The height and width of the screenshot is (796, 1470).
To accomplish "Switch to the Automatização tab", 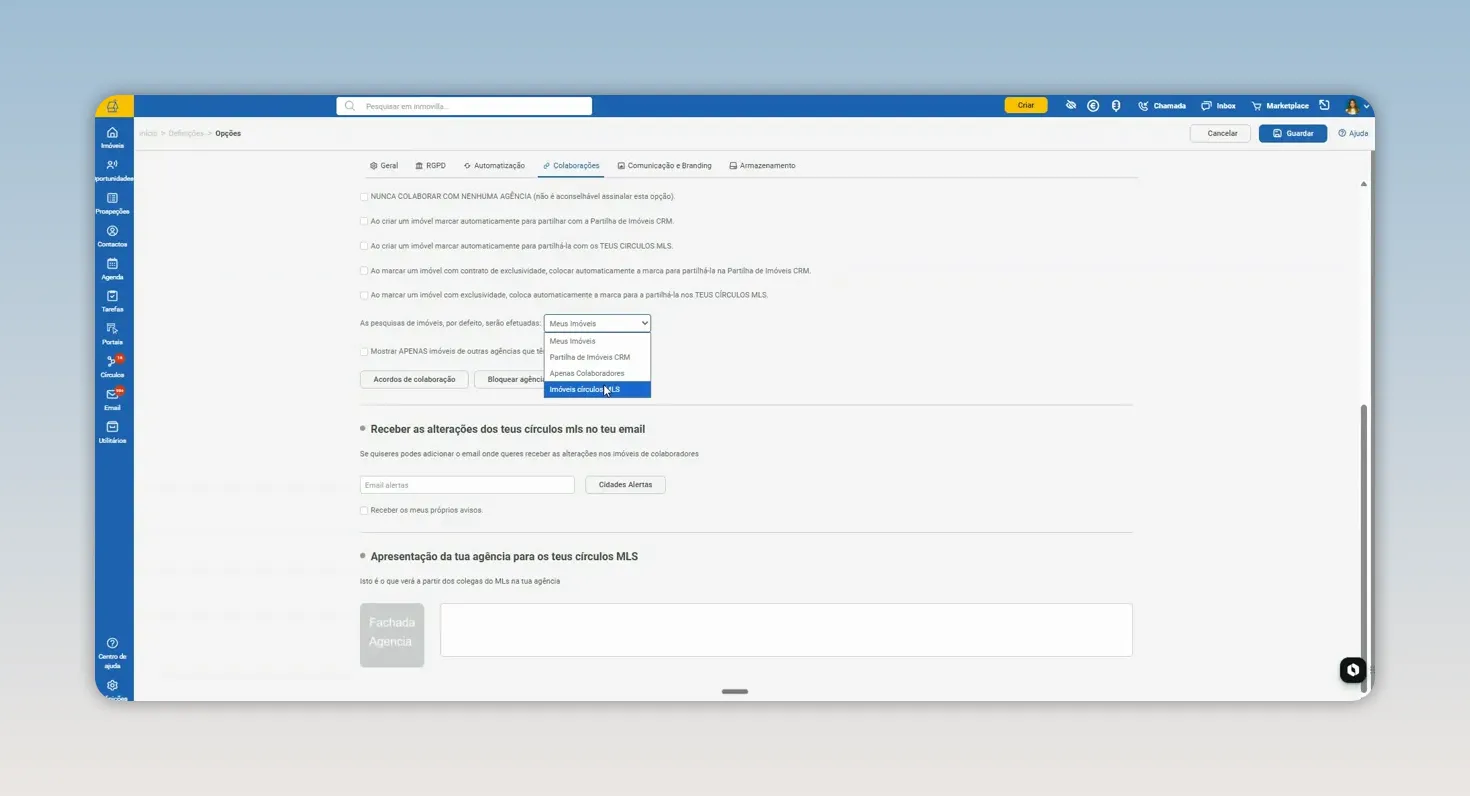I will coord(494,166).
